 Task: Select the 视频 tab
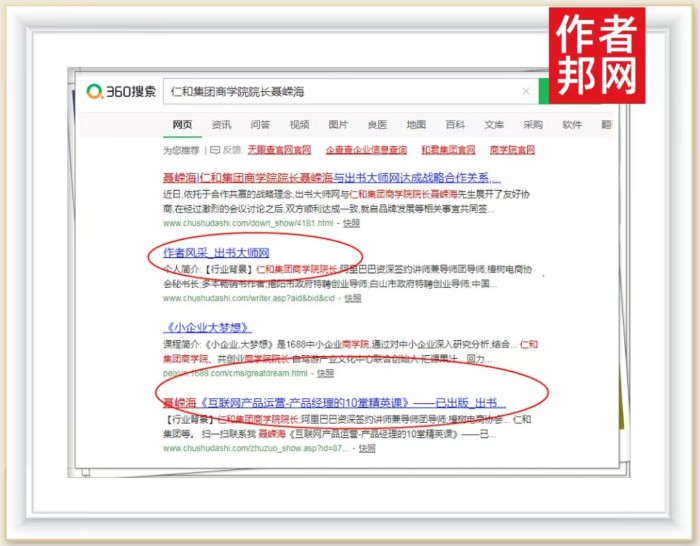[299, 125]
